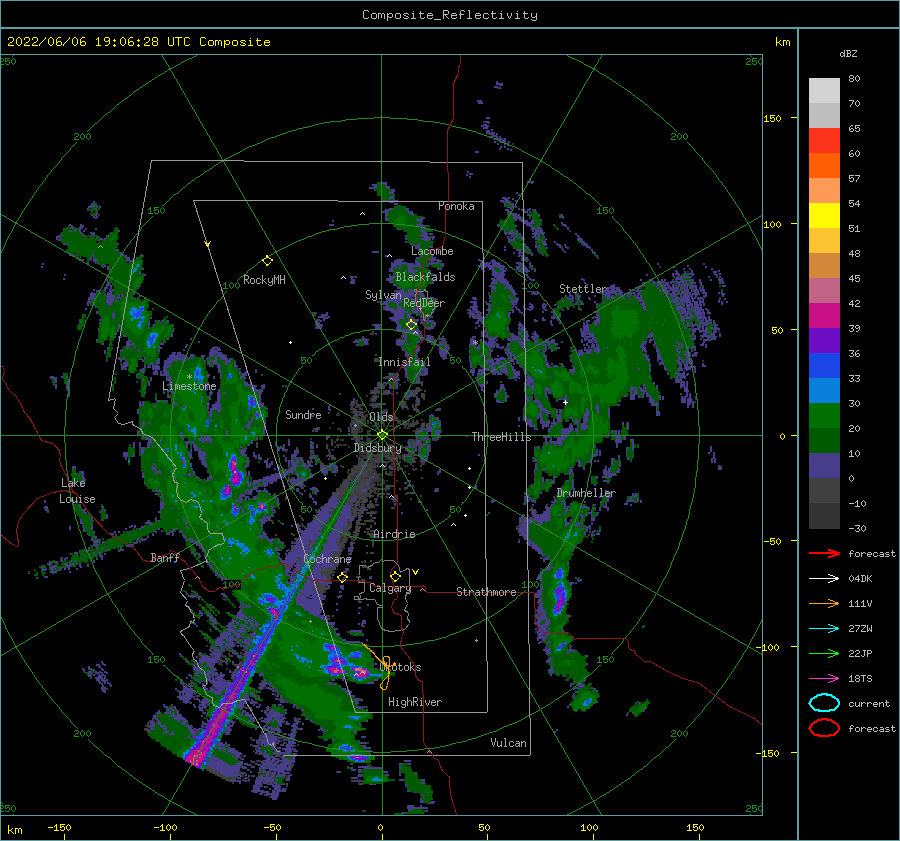Pick the yellow 54-51 dBZ color swatch
The height and width of the screenshot is (841, 900).
point(824,216)
